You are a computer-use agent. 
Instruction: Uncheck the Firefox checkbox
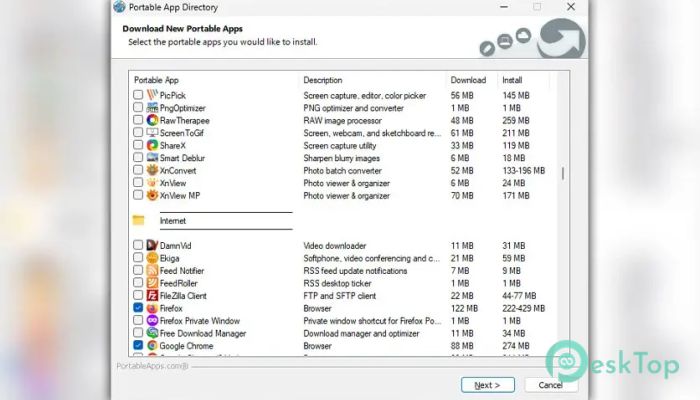coord(138,308)
